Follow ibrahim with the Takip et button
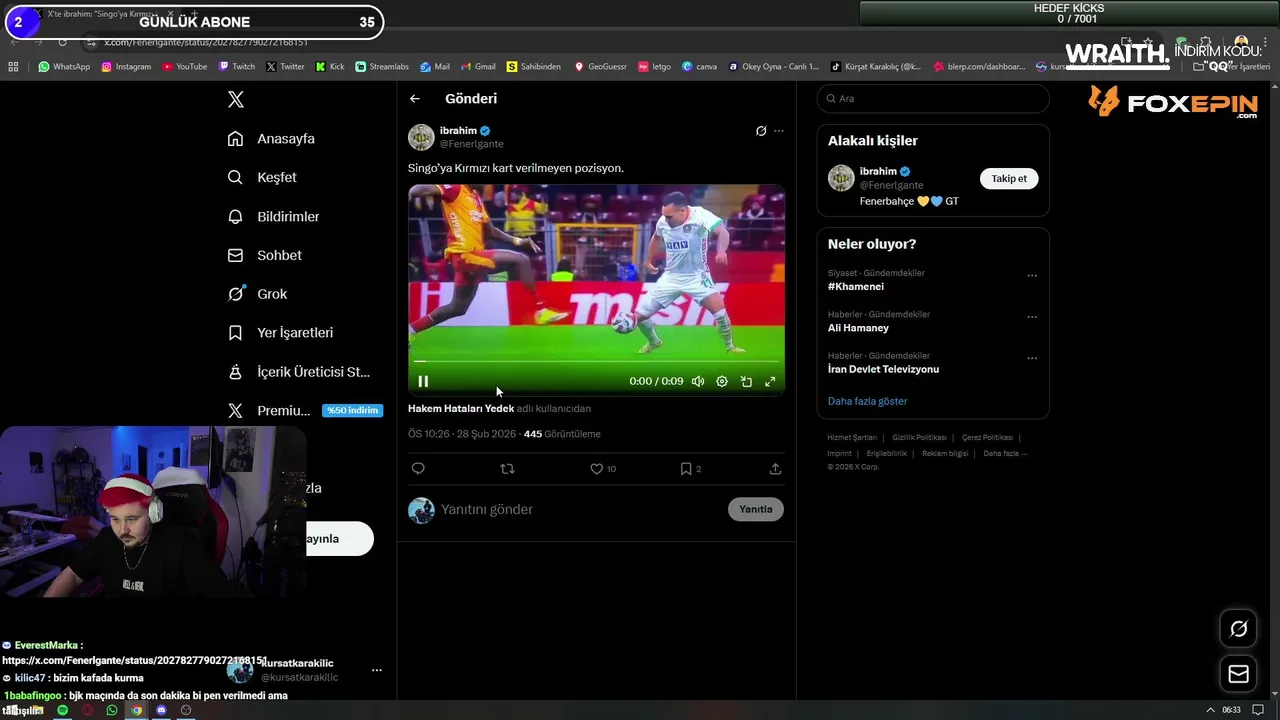The image size is (1280, 720). (x=1009, y=178)
